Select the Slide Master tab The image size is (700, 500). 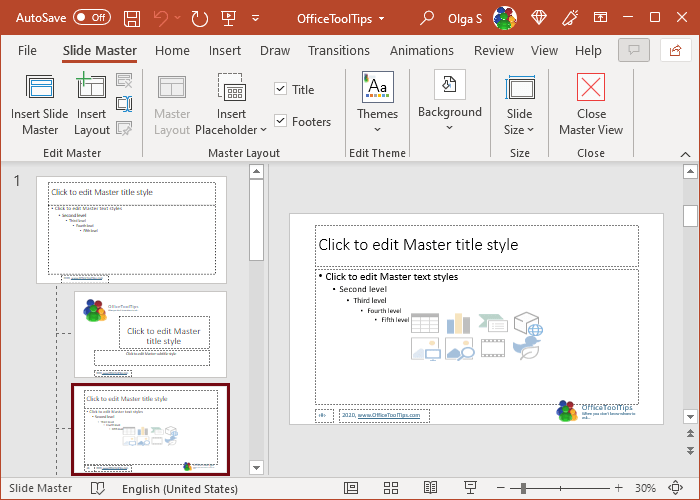click(100, 50)
